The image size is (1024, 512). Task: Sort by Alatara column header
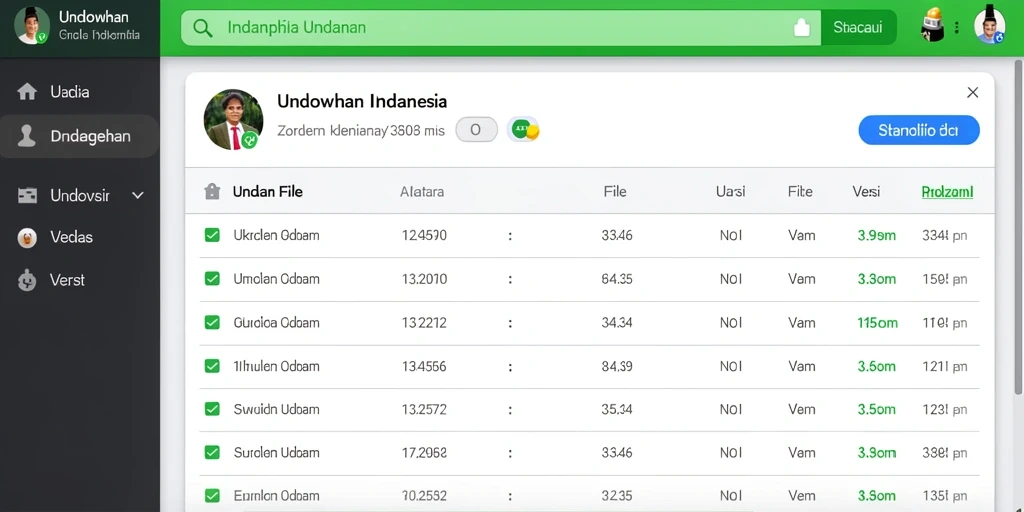point(422,192)
